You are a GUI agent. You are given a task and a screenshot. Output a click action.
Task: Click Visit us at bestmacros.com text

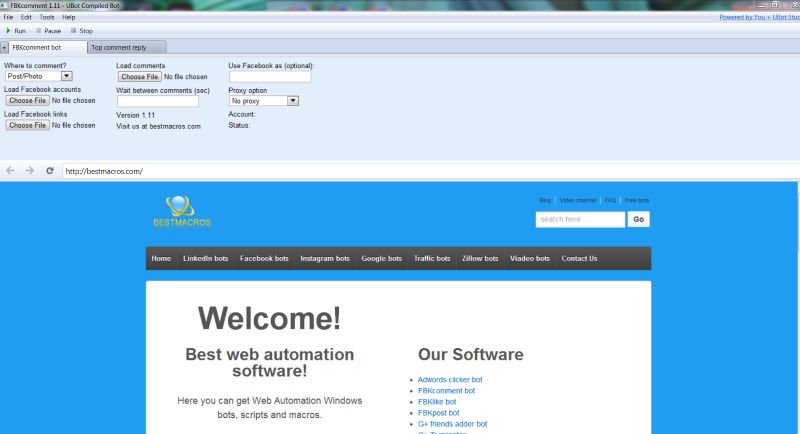[x=158, y=126]
